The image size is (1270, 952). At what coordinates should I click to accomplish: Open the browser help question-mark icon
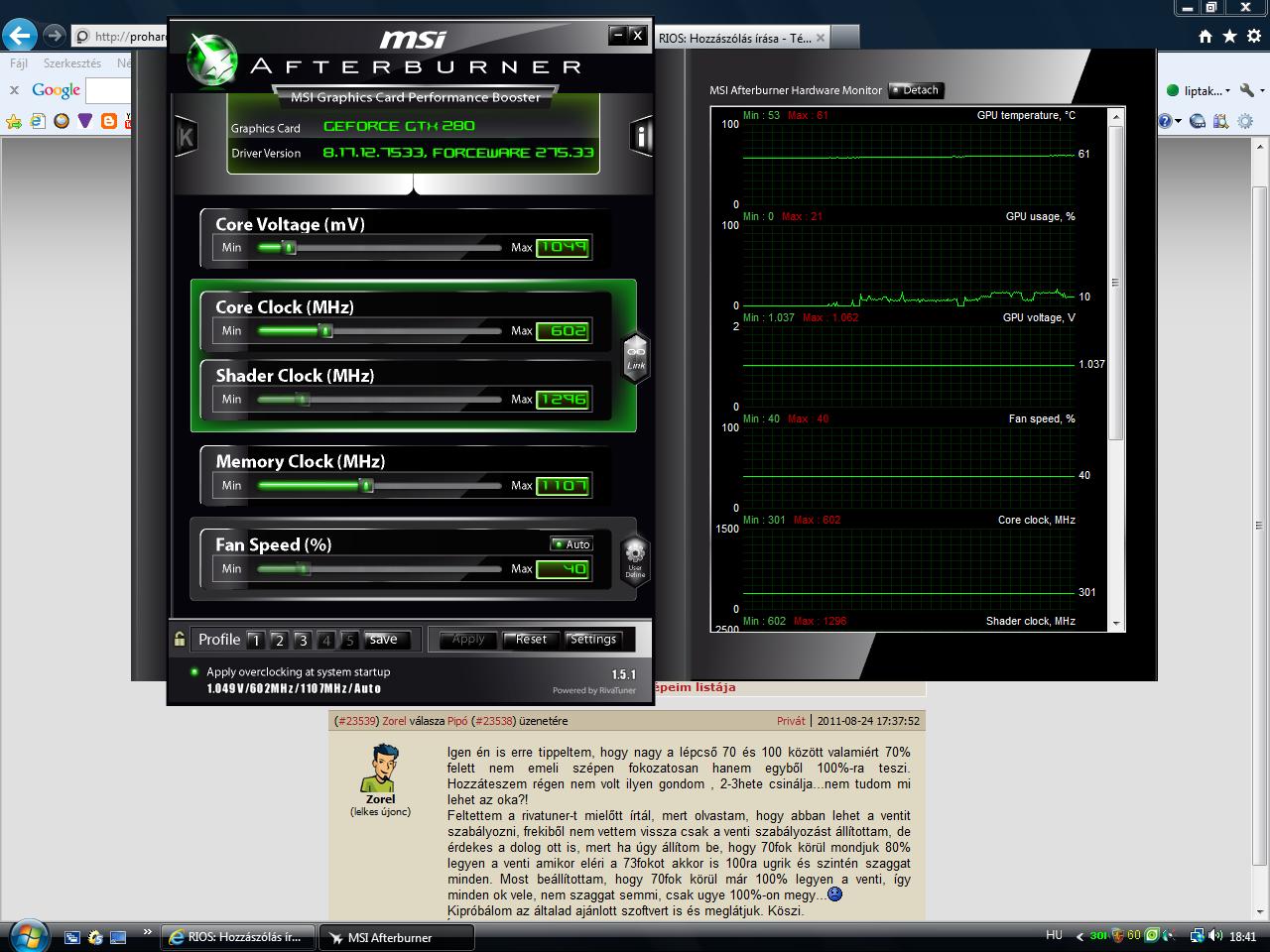coord(1165,121)
